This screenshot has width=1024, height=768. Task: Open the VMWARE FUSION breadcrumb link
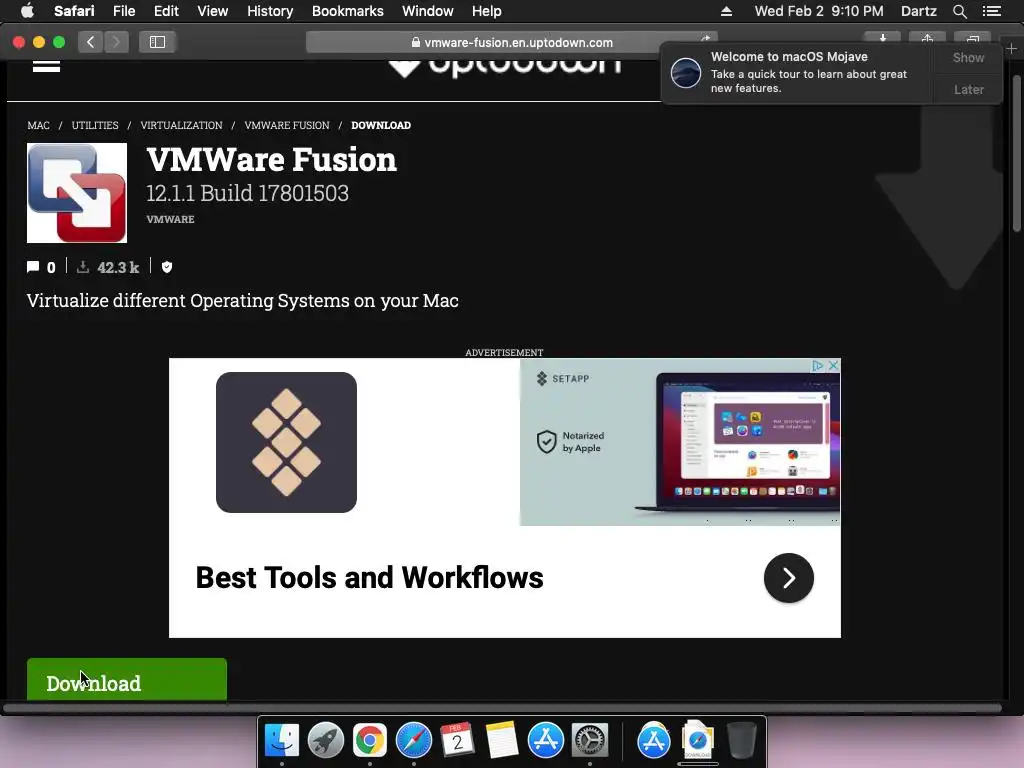tap(287, 125)
